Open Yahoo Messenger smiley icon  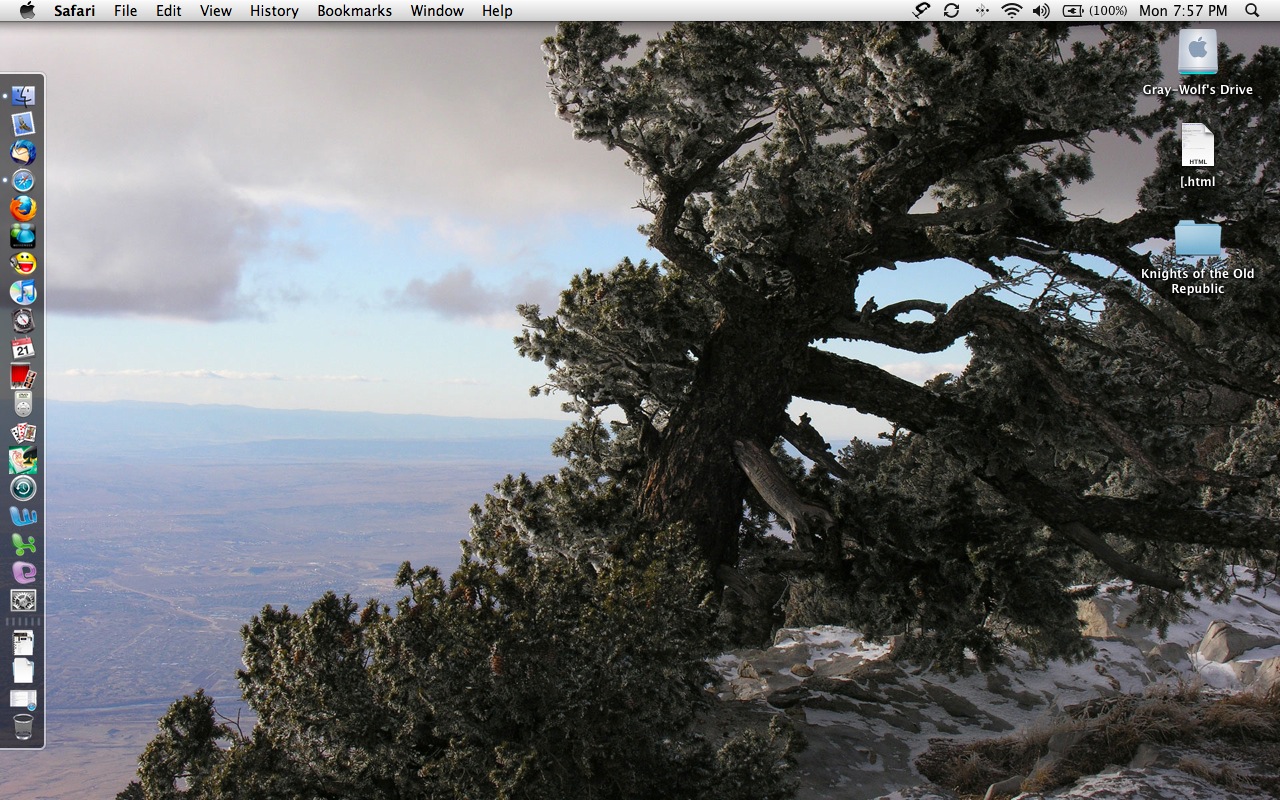(x=23, y=264)
